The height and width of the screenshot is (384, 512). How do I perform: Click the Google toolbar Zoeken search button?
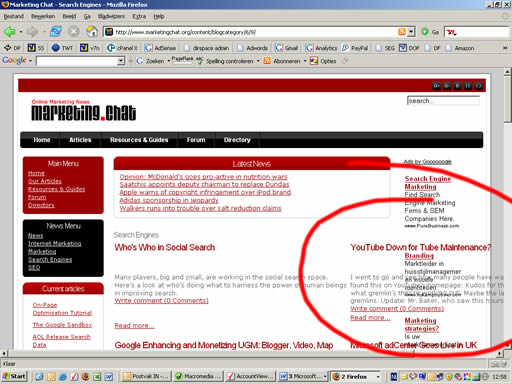point(150,61)
